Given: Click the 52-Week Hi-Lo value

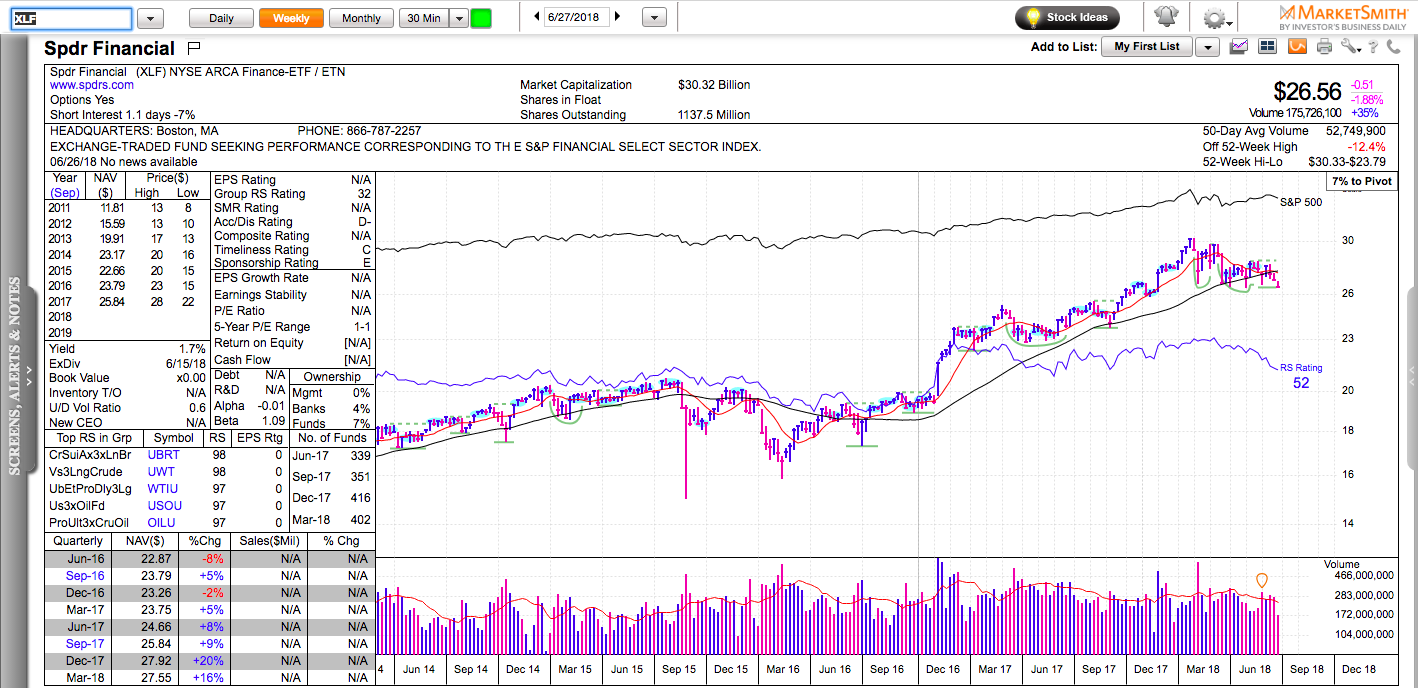Looking at the screenshot, I should [1347, 161].
